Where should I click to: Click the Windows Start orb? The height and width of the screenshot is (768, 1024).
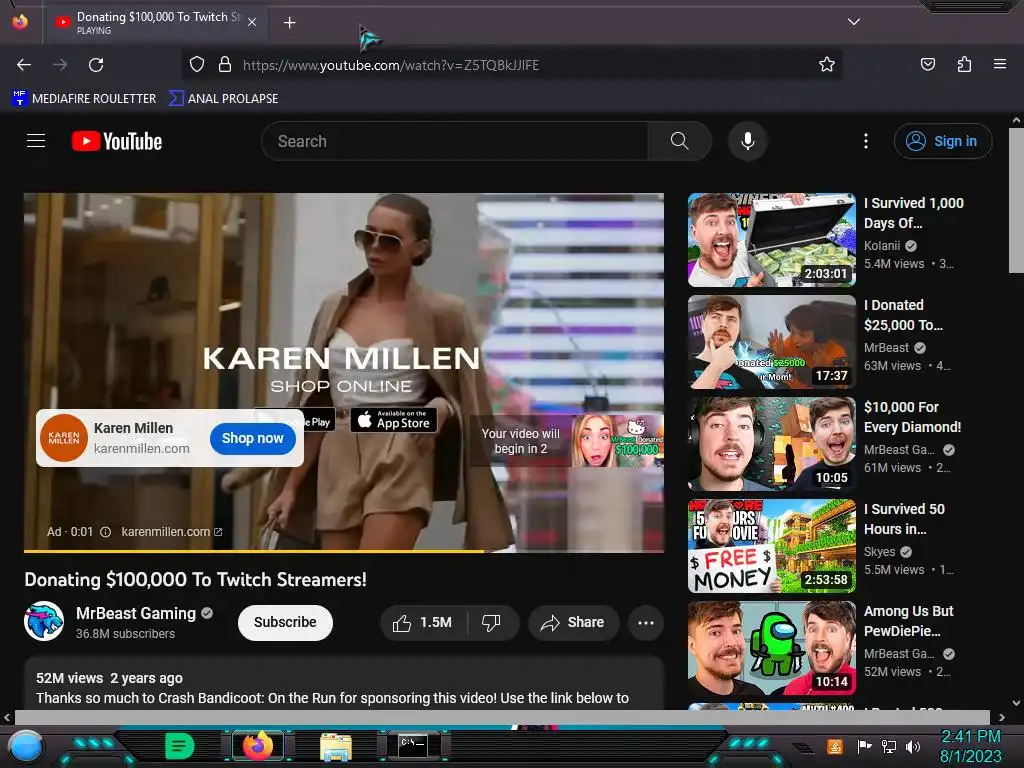[25, 746]
